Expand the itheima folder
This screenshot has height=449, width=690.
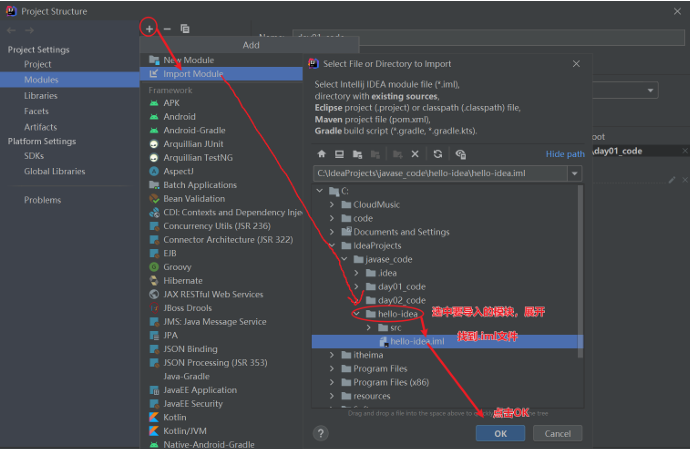[x=332, y=355]
